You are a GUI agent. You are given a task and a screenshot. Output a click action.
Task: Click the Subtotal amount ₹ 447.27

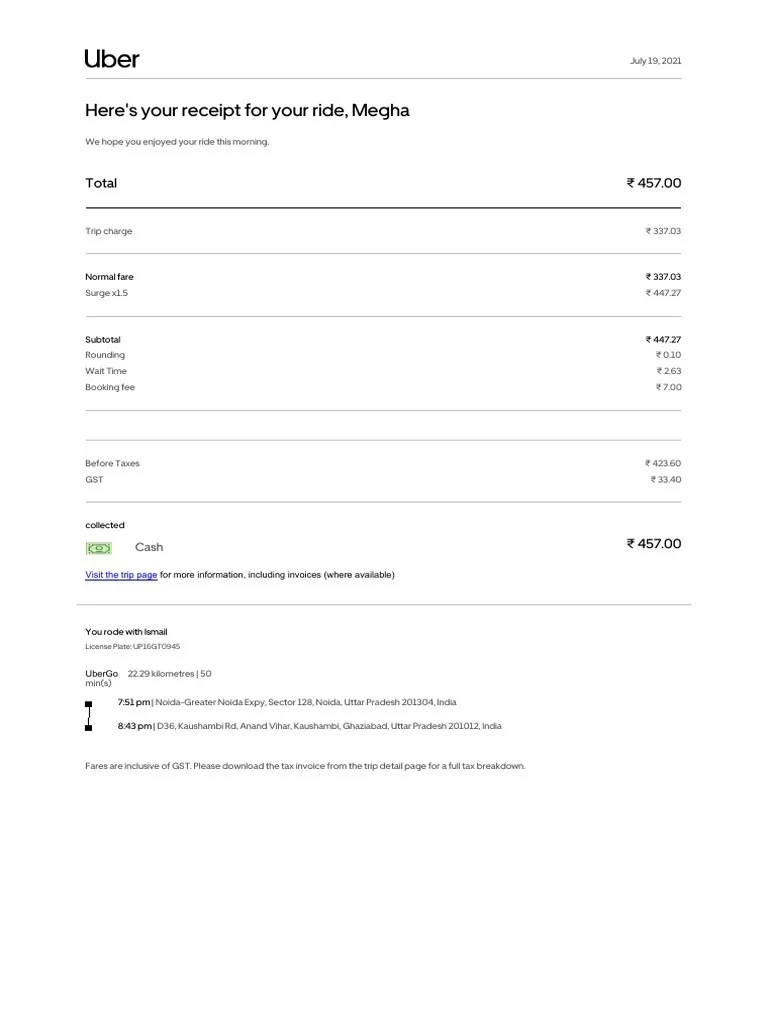[663, 340]
